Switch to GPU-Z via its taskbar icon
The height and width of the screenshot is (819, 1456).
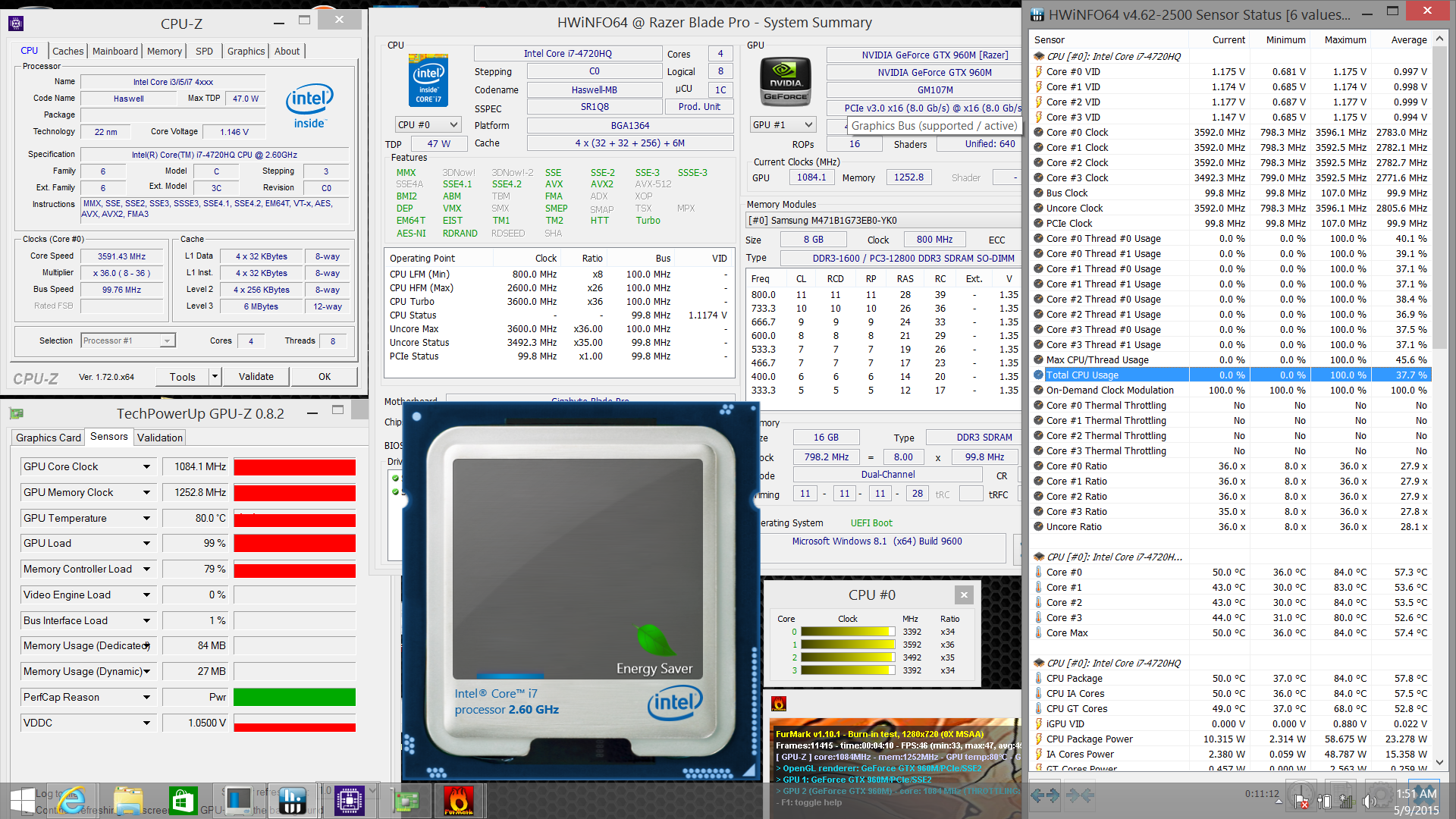tap(404, 801)
